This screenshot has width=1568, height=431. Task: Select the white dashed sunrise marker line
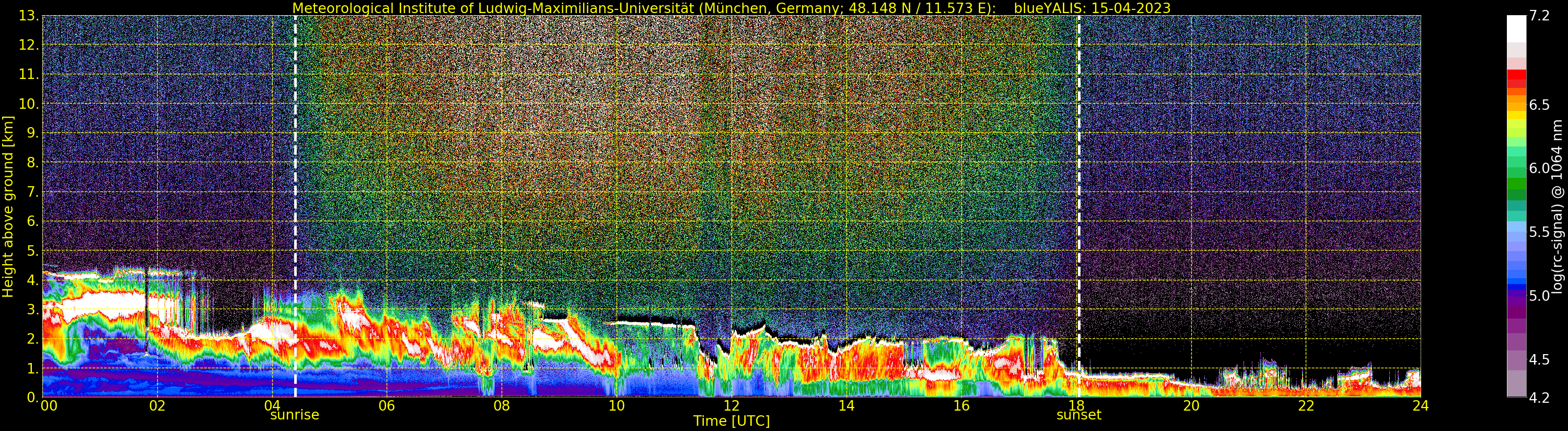point(295,206)
